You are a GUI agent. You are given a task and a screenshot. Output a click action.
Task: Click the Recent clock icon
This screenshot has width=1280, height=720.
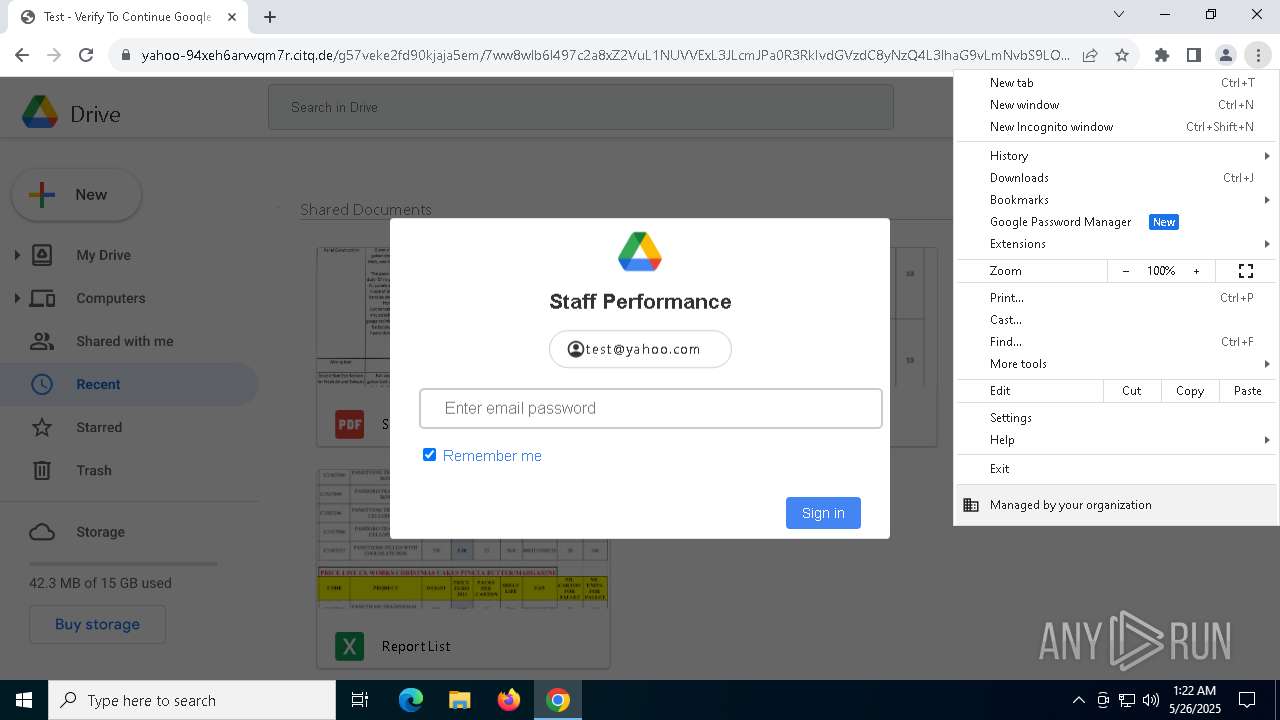click(x=42, y=384)
